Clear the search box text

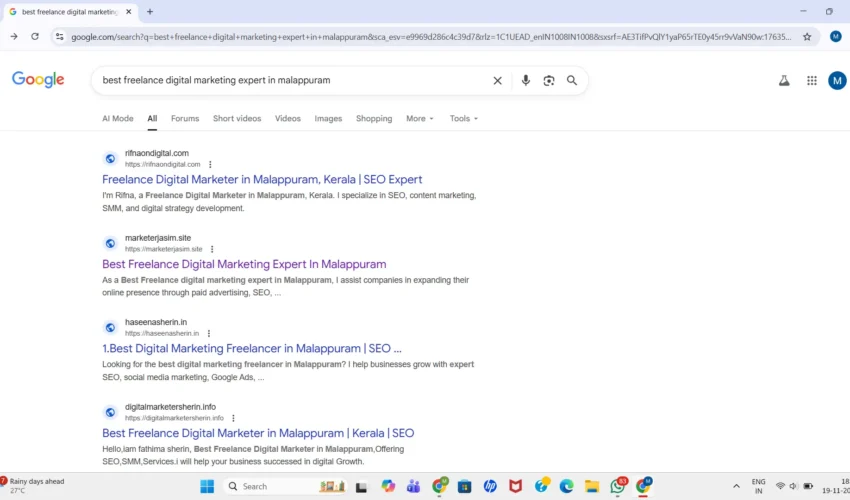(497, 81)
